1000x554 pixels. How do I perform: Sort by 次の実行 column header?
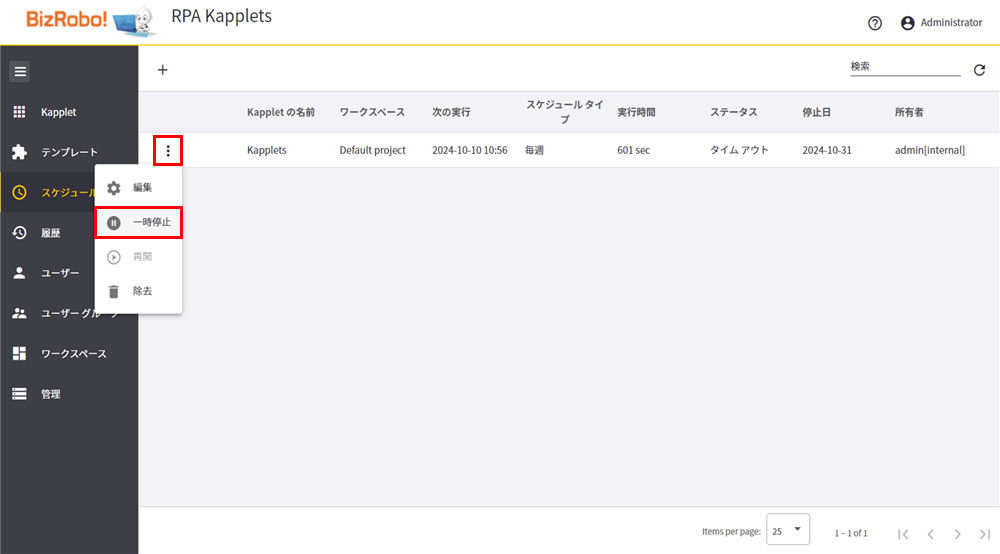tap(451, 112)
